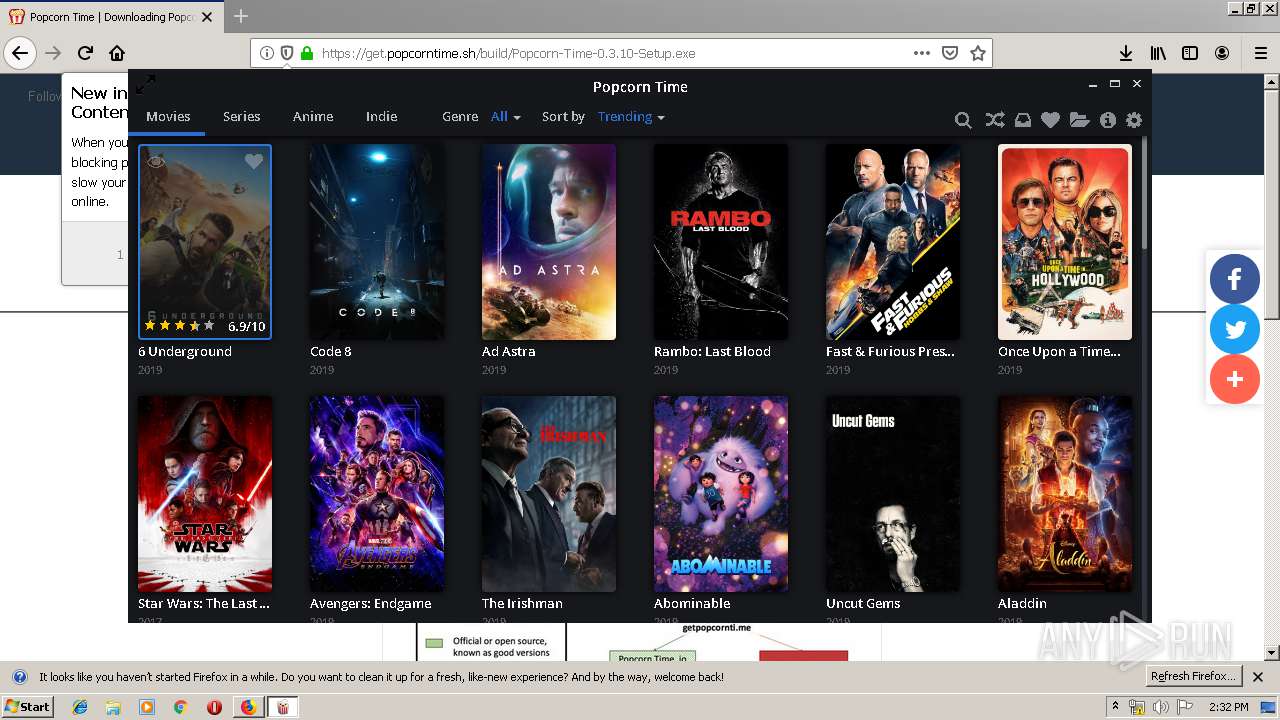Screen dimensions: 1280x720
Task: Share page via Facebook button
Action: tap(1235, 280)
